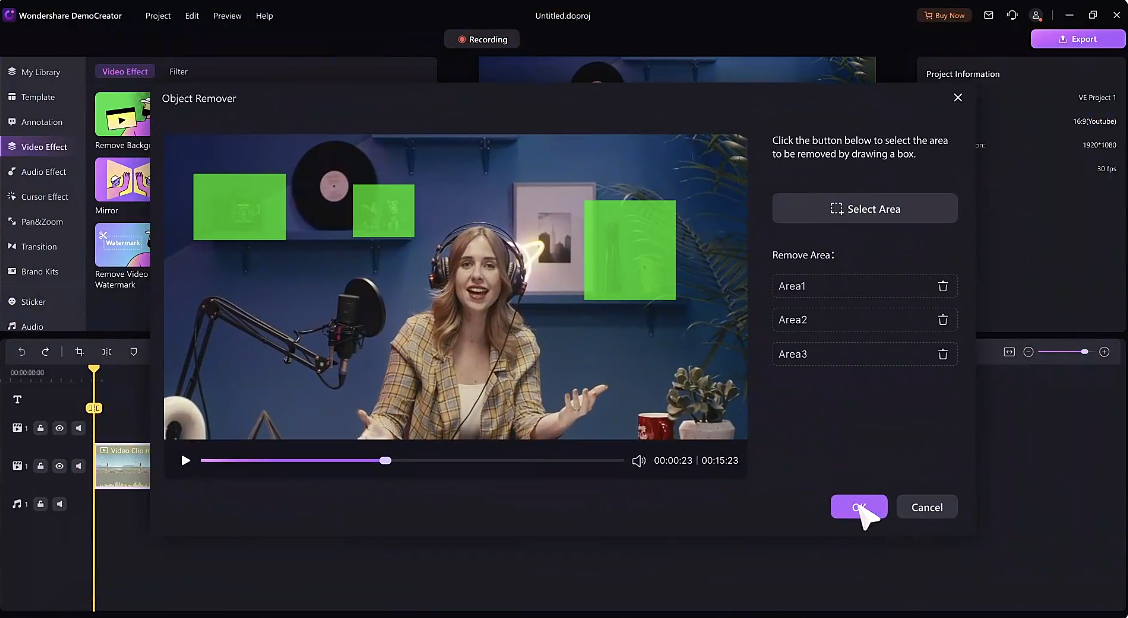Screen dimensions: 1128x618
Task: Click the Video Clip on the timeline
Action: point(122,465)
